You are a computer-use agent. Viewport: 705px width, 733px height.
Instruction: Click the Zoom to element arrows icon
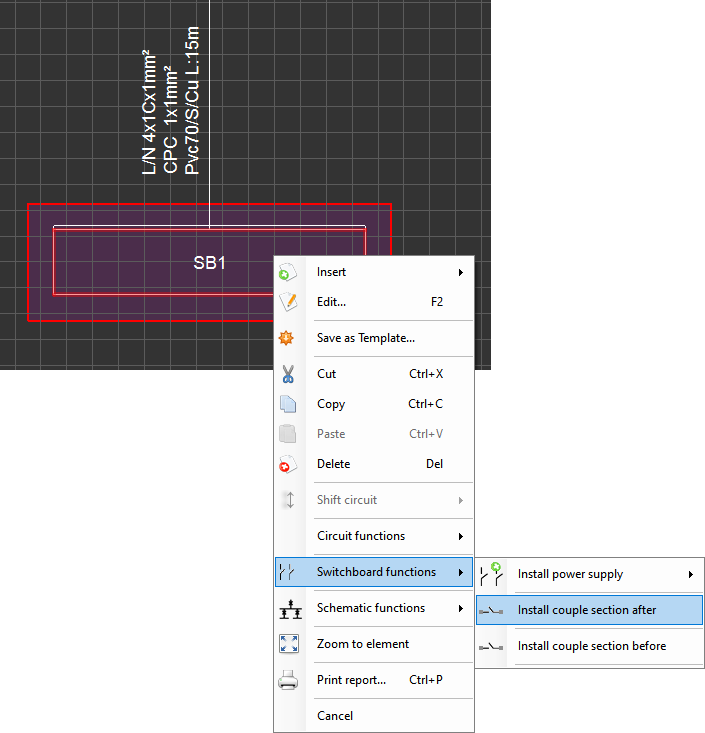(289, 644)
